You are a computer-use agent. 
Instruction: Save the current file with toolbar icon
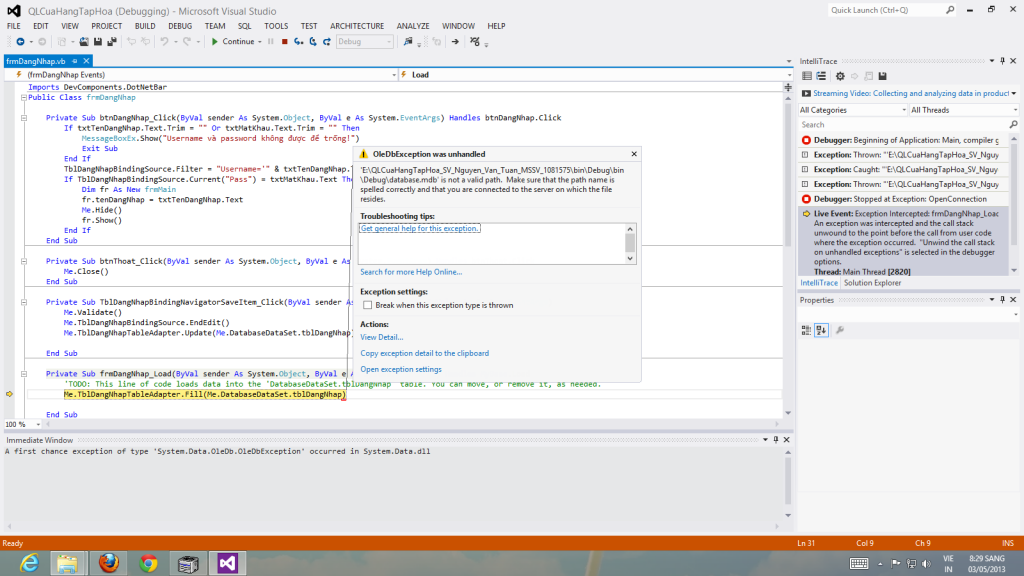pyautogui.click(x=98, y=42)
